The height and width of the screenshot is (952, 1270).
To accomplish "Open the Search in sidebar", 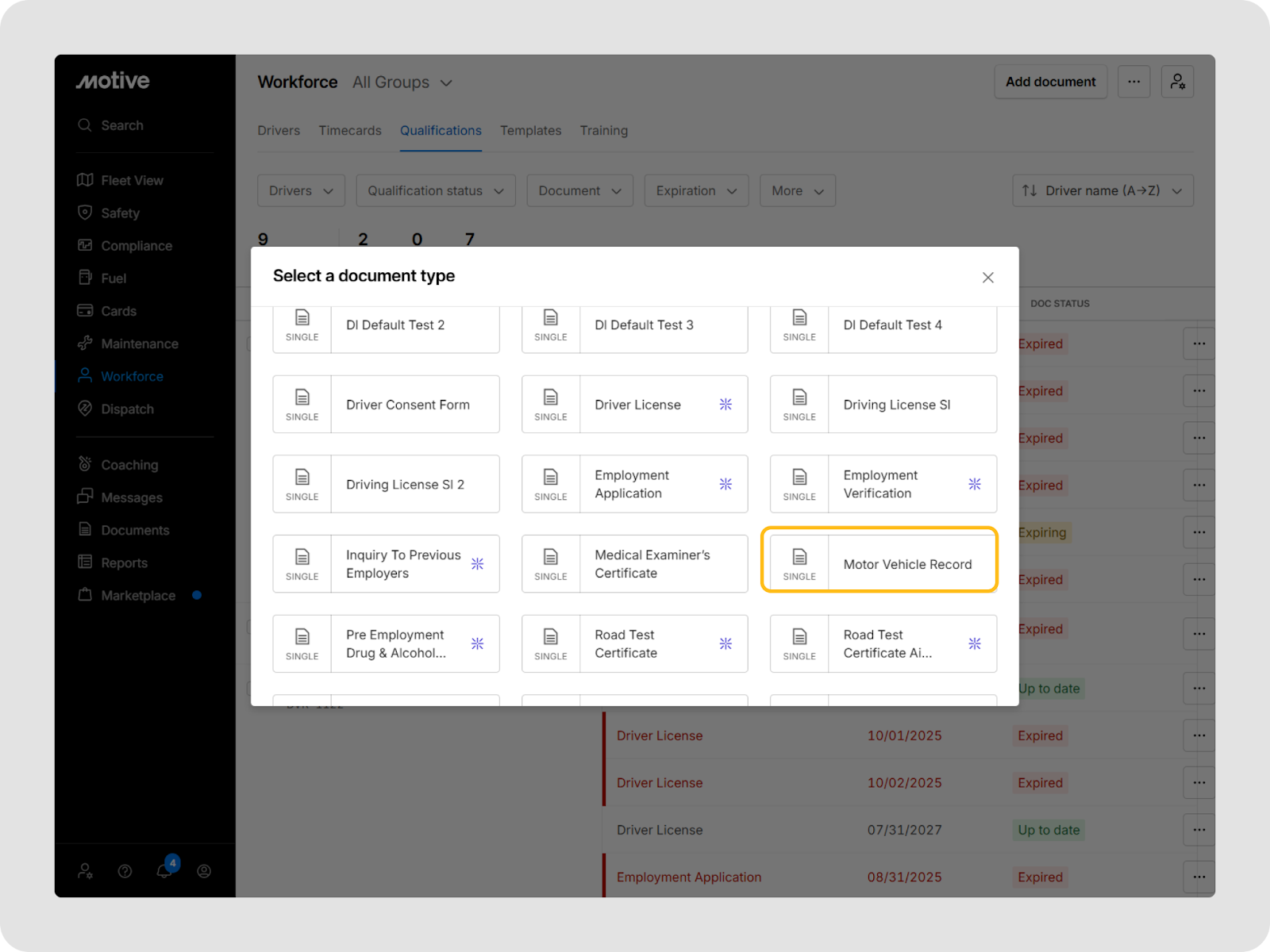I will (x=121, y=125).
